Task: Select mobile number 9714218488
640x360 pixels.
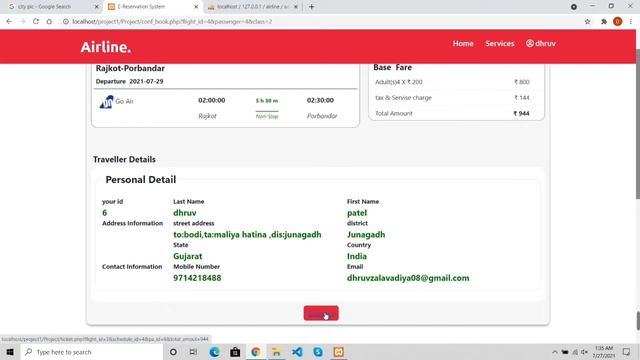Action: (x=197, y=278)
